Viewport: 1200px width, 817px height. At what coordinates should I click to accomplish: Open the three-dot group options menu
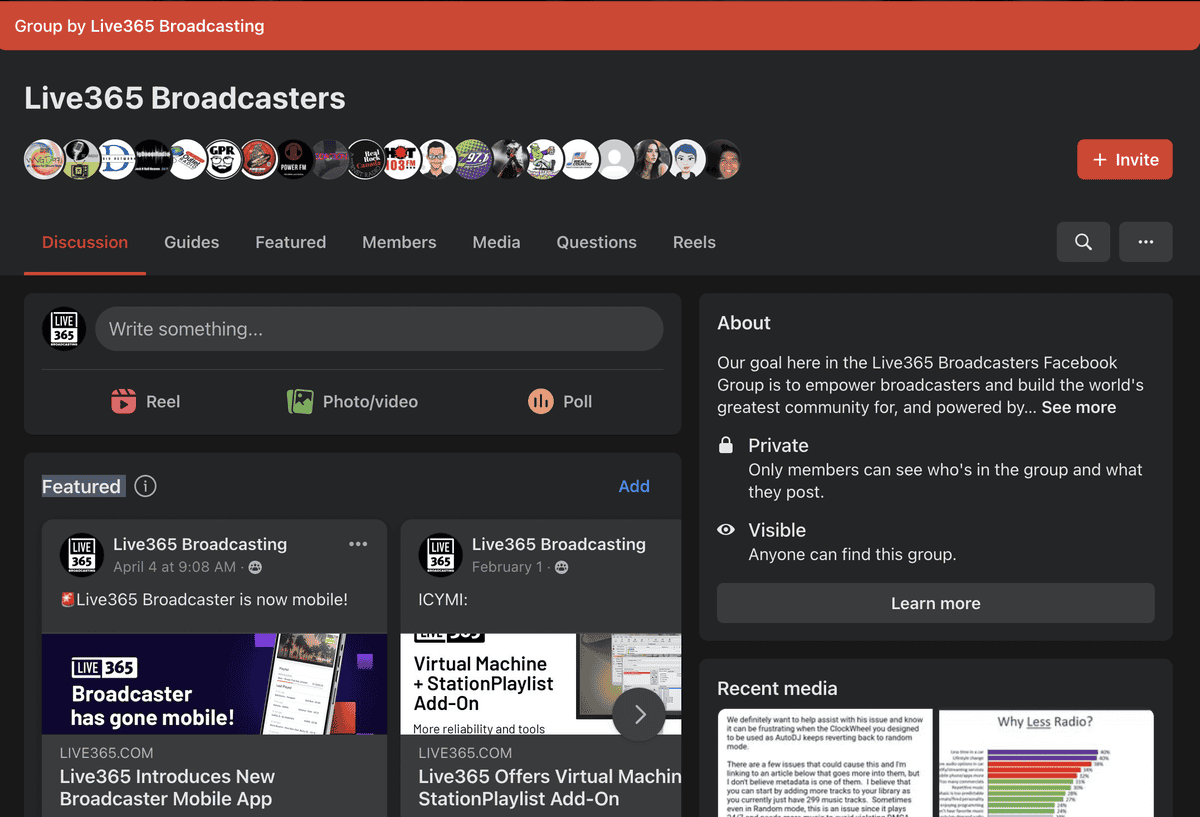1146,242
